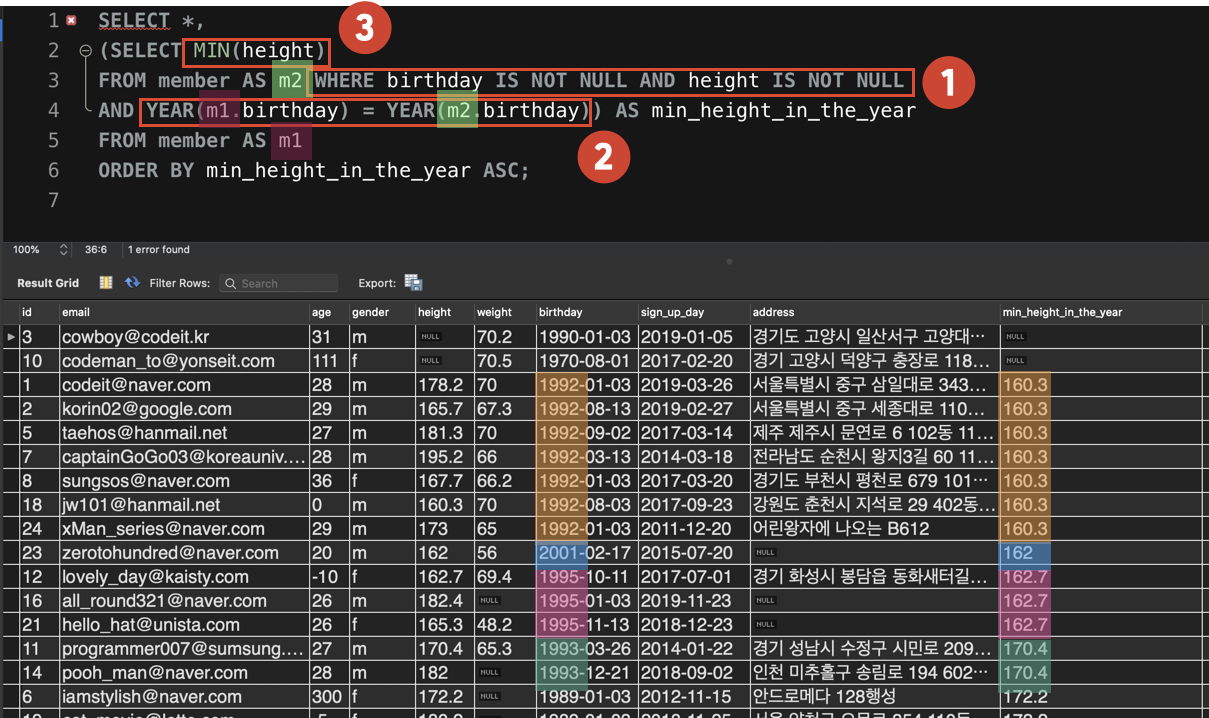Click the Result Grid columns icon
This screenshot has height=718, width=1209.
(x=106, y=283)
